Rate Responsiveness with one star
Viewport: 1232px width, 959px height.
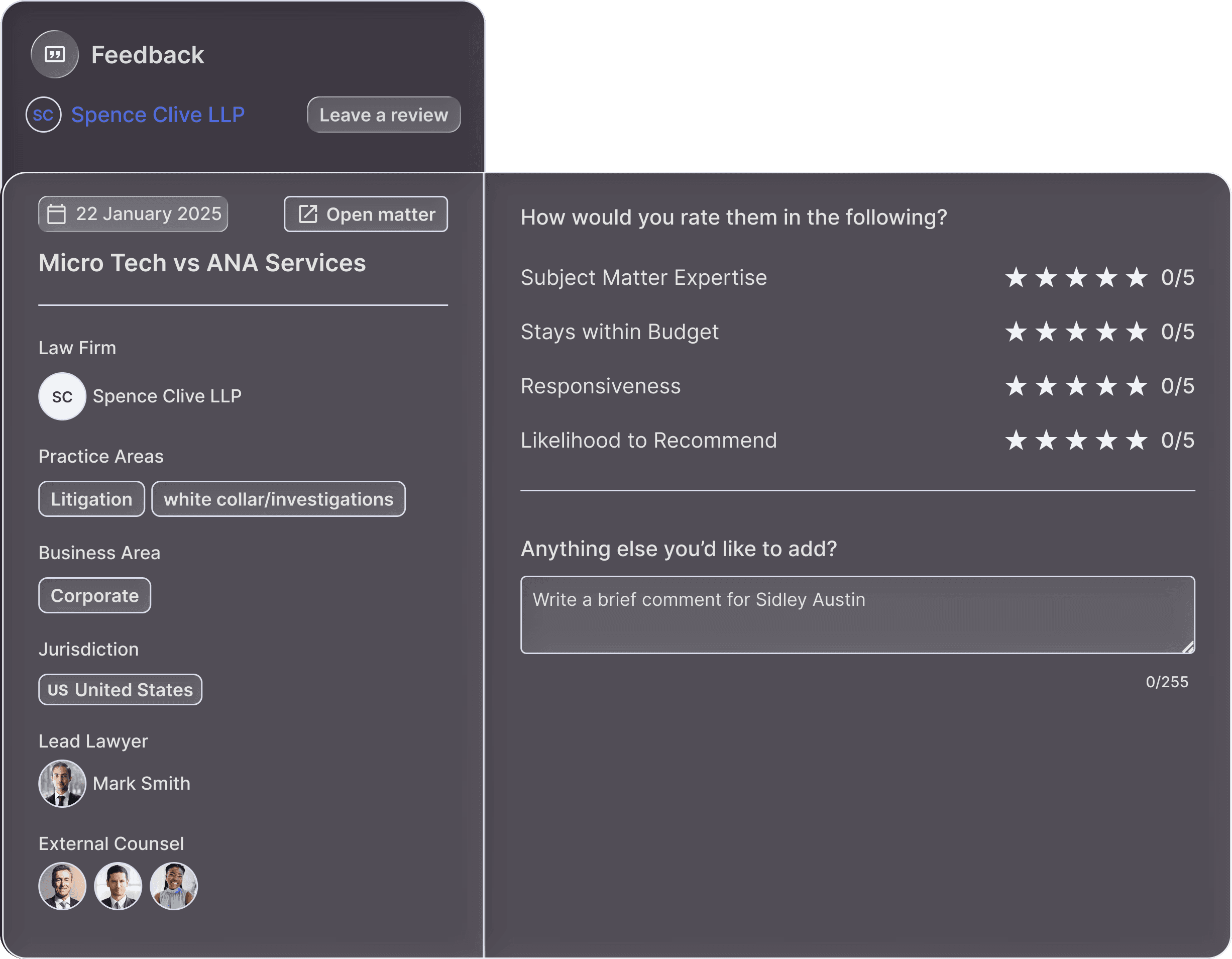tap(1016, 386)
